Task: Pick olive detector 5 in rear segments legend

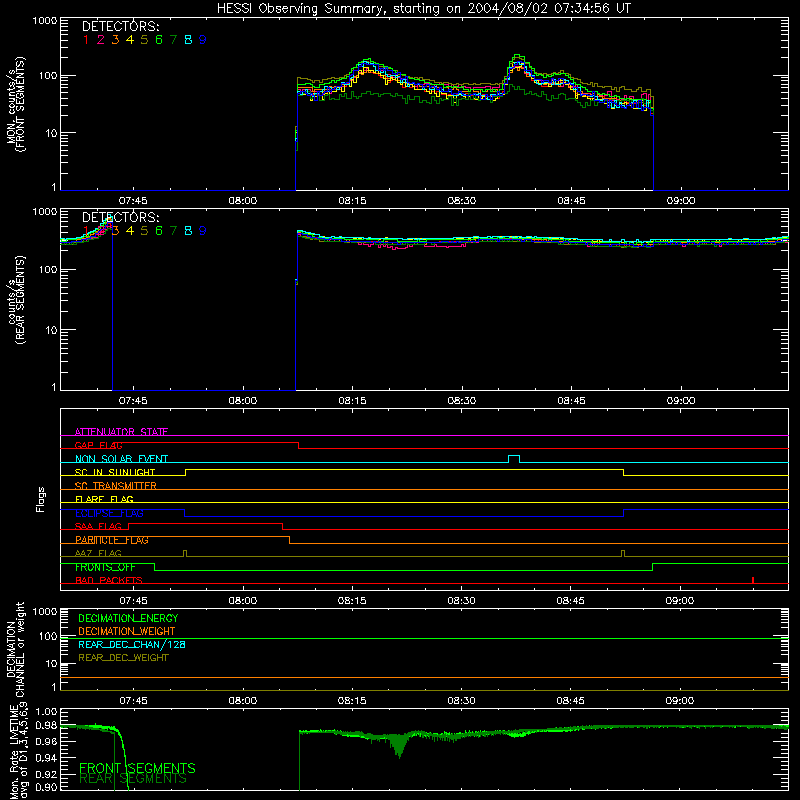Action: click(144, 231)
